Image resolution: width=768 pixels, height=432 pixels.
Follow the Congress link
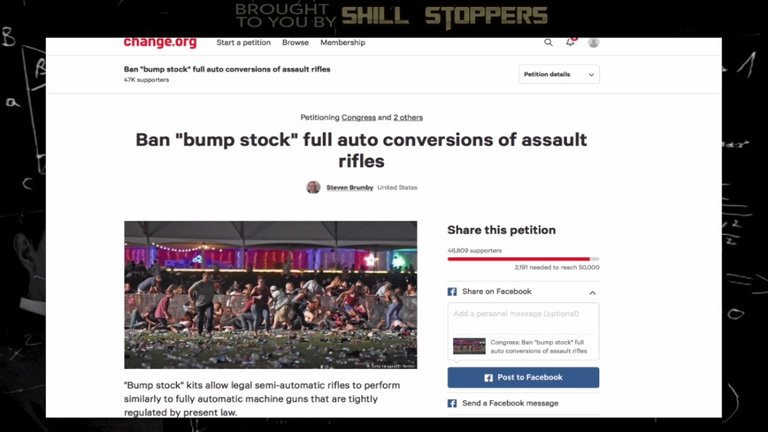(359, 118)
